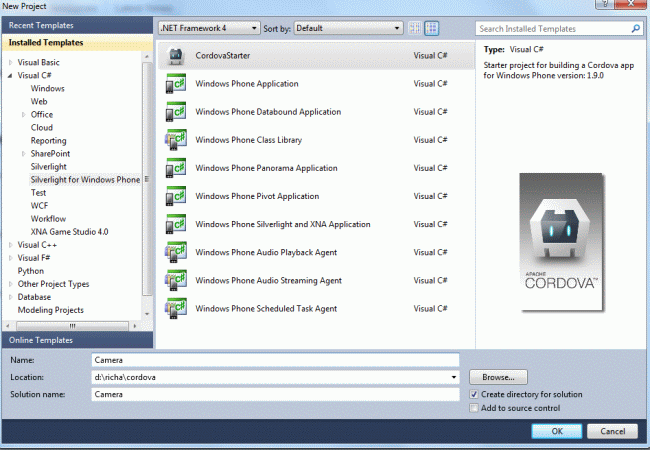Select XNA Game Studio 4.0 category

(70, 232)
